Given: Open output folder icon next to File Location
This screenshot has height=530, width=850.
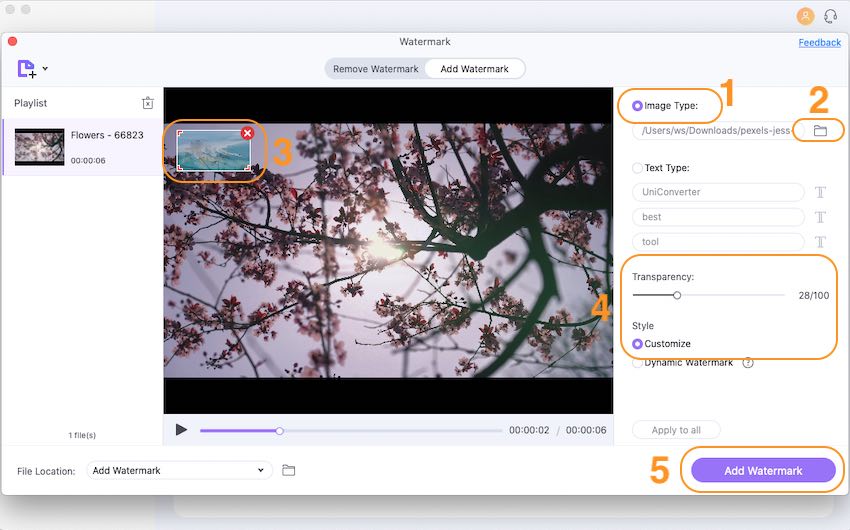Looking at the screenshot, I should (x=288, y=470).
